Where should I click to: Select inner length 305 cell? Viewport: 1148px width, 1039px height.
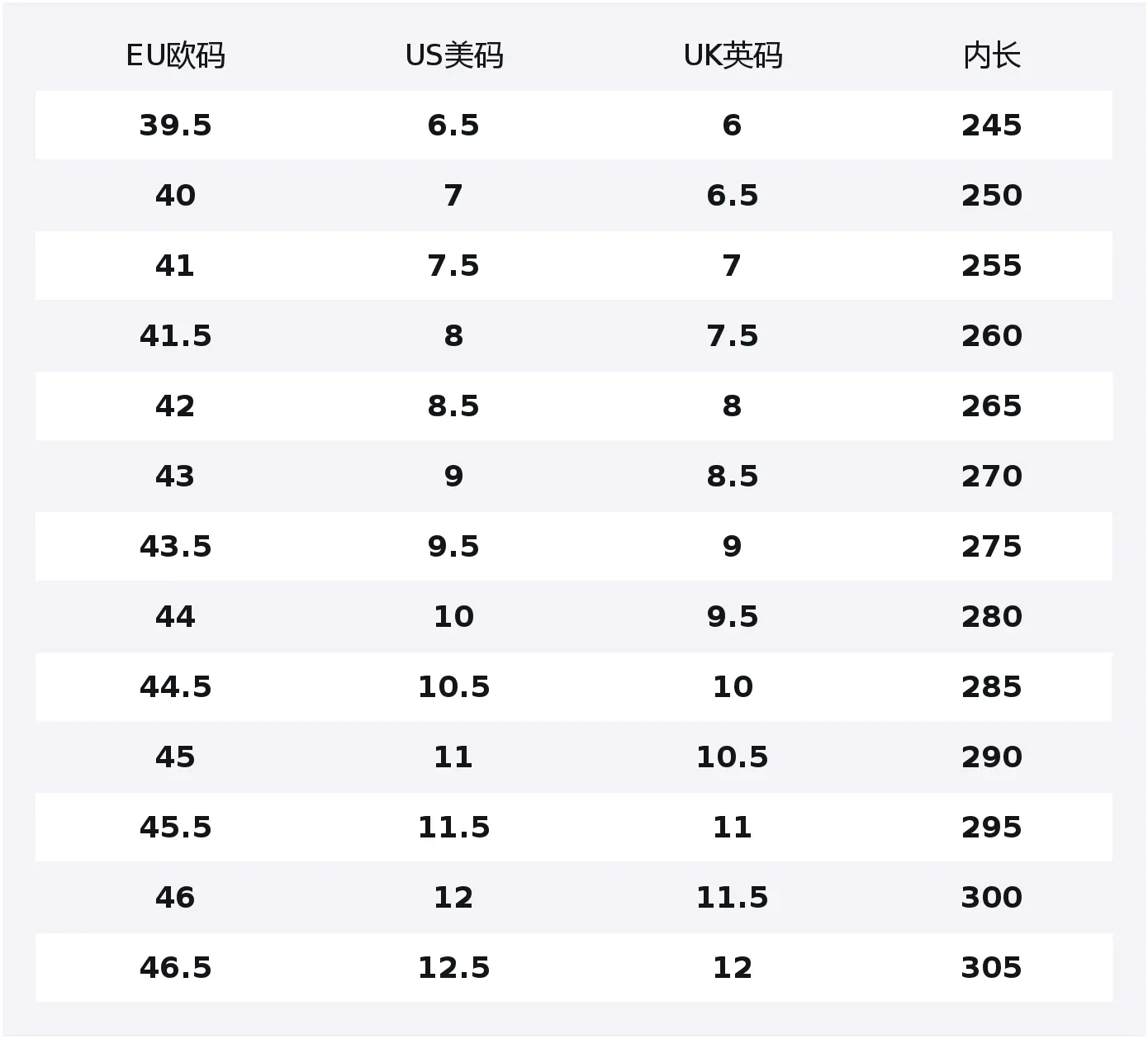pos(992,968)
